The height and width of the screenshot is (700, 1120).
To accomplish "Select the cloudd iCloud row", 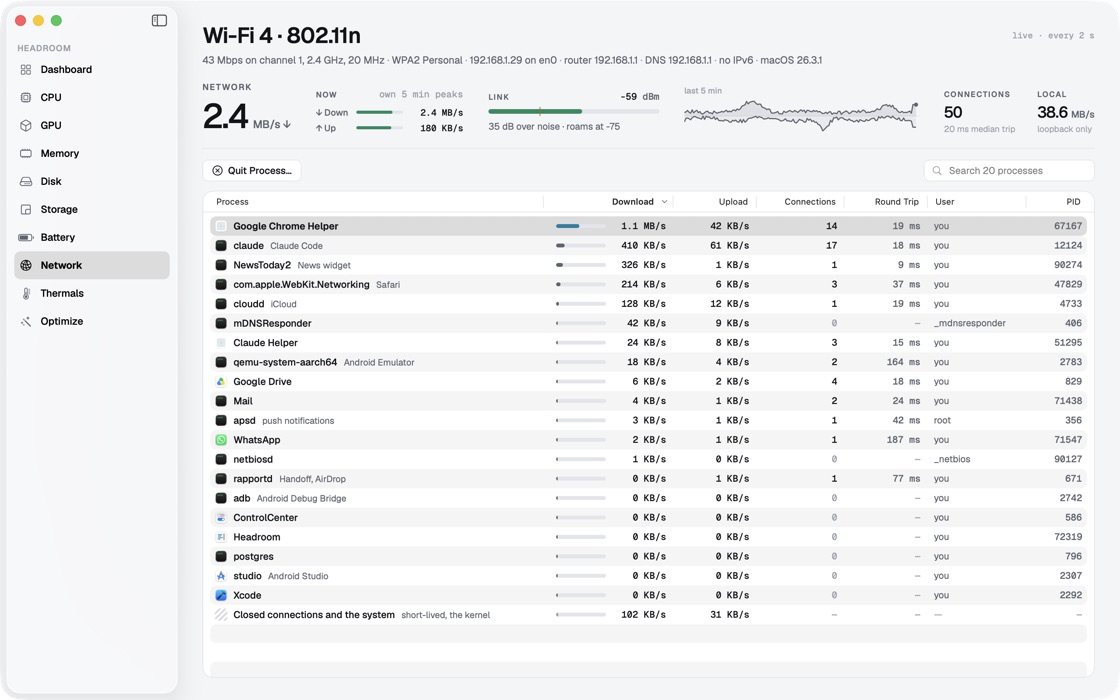I will [649, 304].
